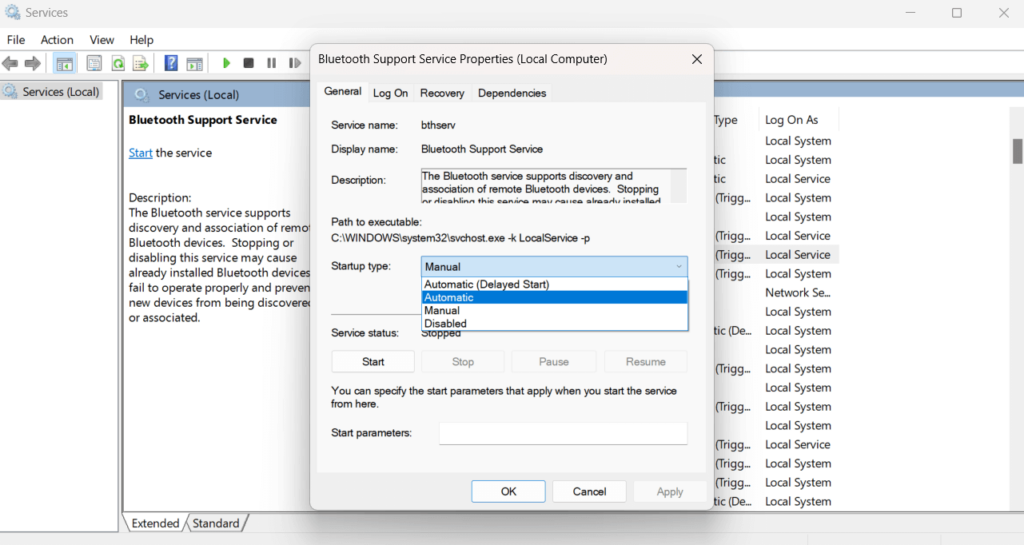Select the Network Se... log on cell
The height and width of the screenshot is (545, 1024).
pos(798,292)
